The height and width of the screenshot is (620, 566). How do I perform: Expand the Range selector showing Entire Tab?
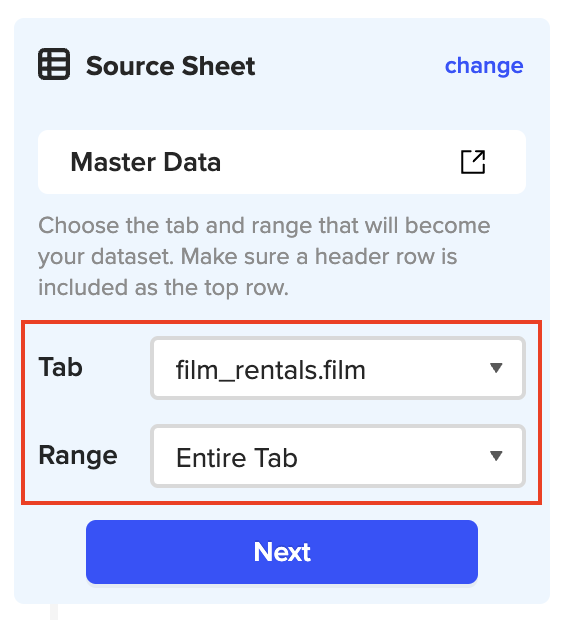tap(338, 456)
